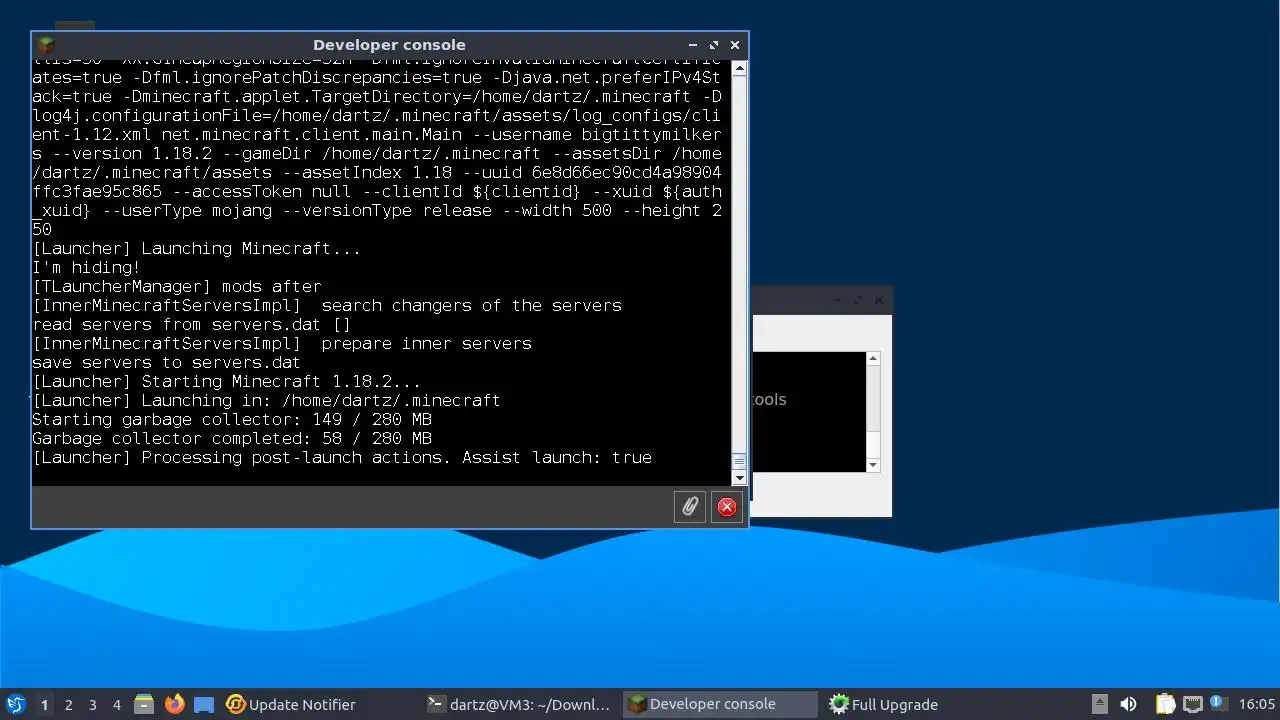Click the red stop-process X button
Screen dimensions: 1280x720
point(727,507)
